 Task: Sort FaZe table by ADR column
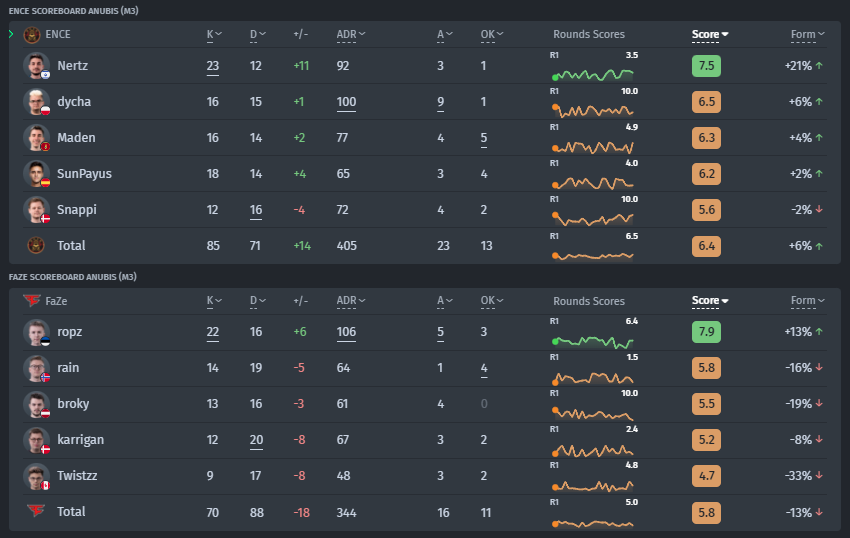(351, 301)
